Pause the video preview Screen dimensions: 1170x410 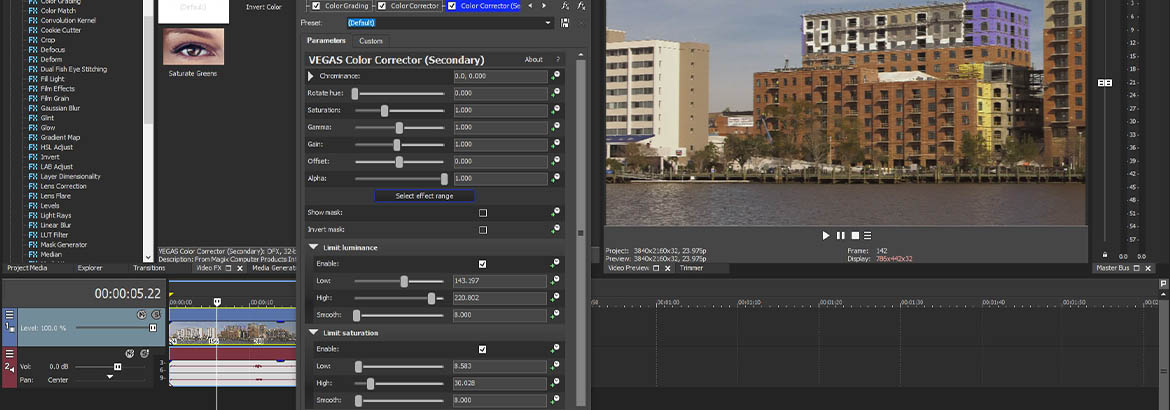coord(841,235)
